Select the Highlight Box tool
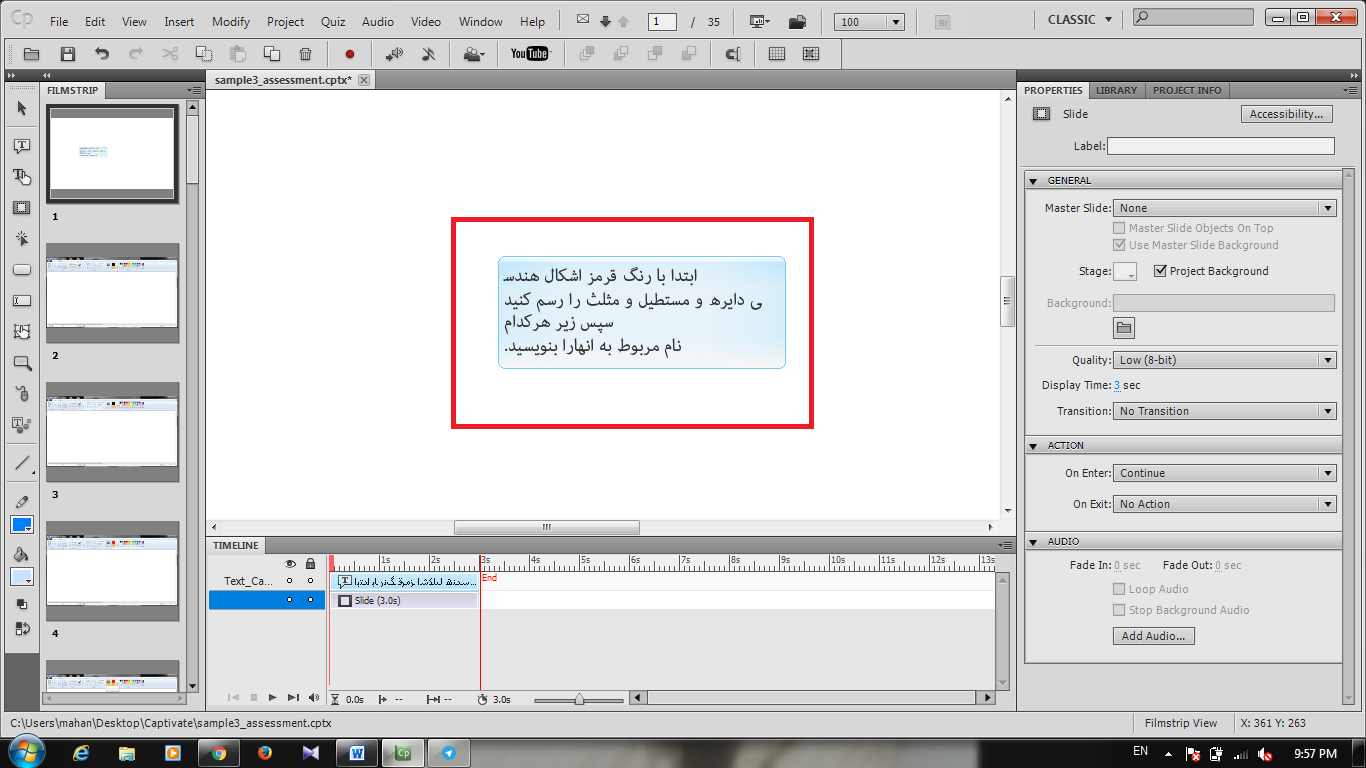This screenshot has height=768, width=1366. pos(22,208)
